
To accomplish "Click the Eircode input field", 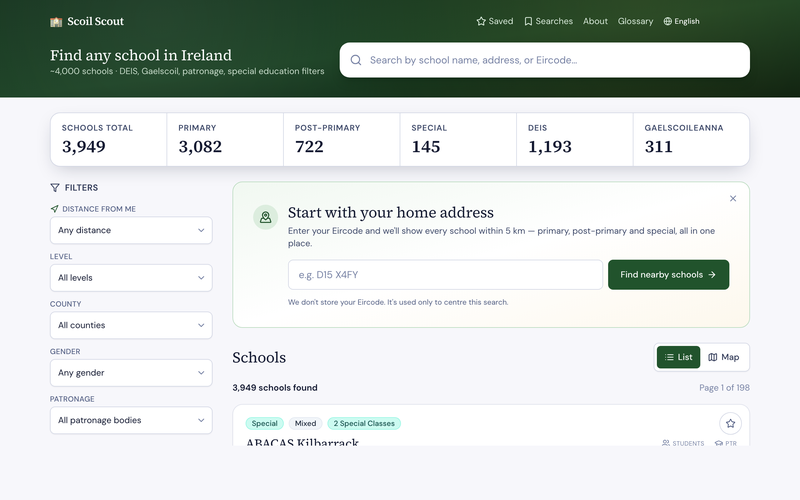I will 445,274.
